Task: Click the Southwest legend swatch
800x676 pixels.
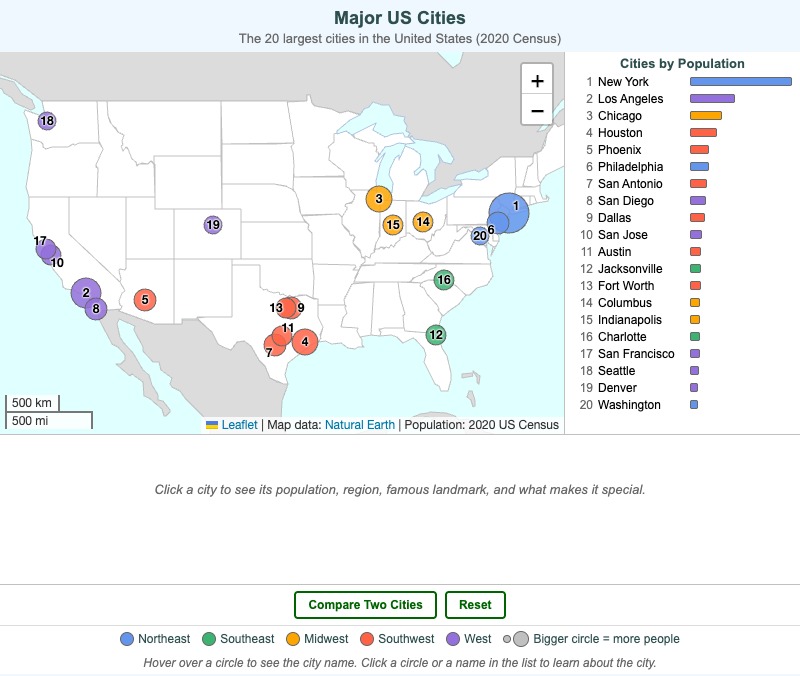Action: coord(367,639)
